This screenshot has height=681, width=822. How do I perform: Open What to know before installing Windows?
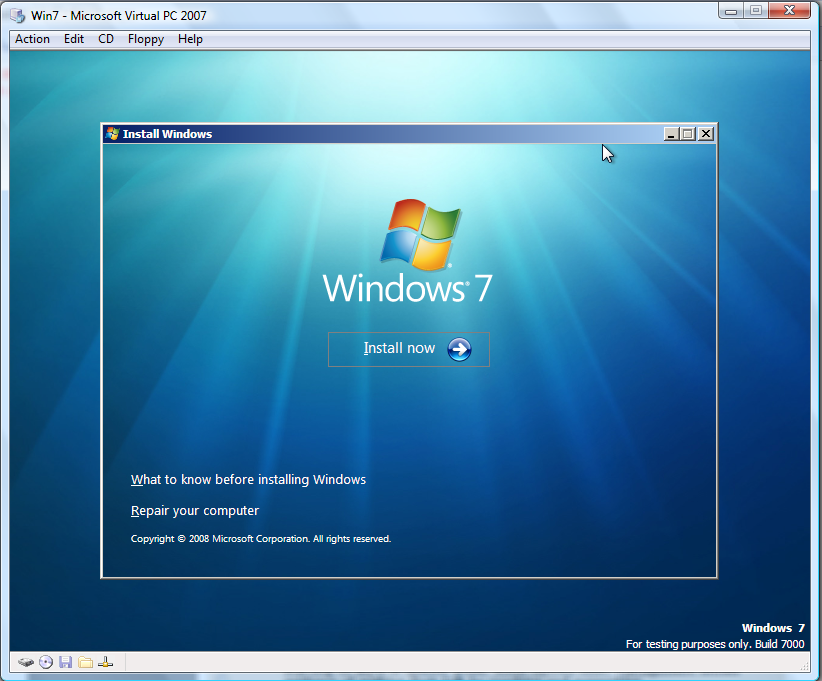(x=248, y=479)
